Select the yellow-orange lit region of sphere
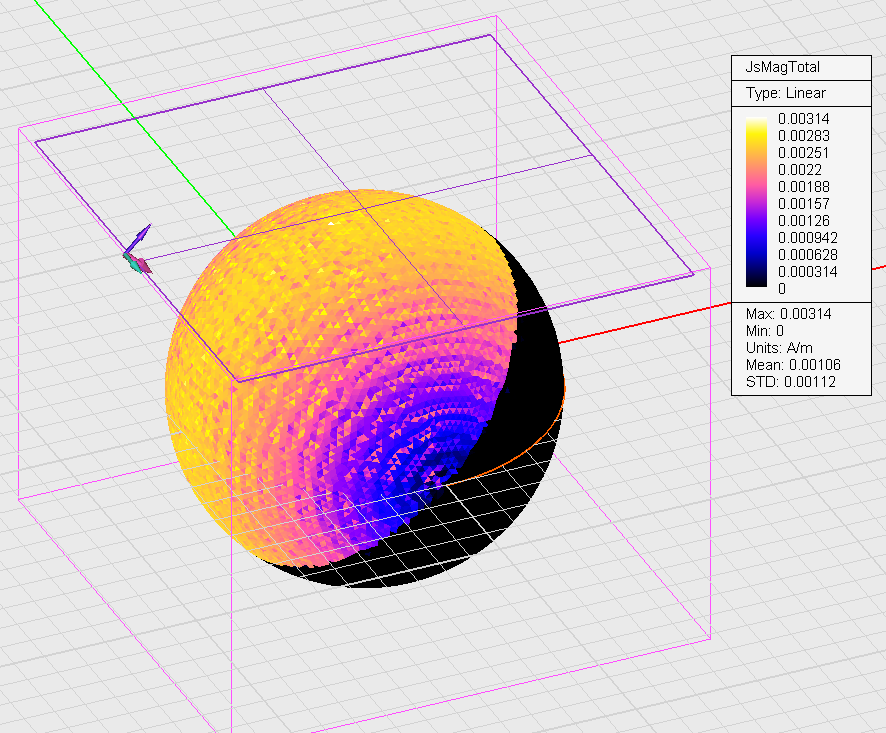This screenshot has width=886, height=733. pyautogui.click(x=280, y=320)
